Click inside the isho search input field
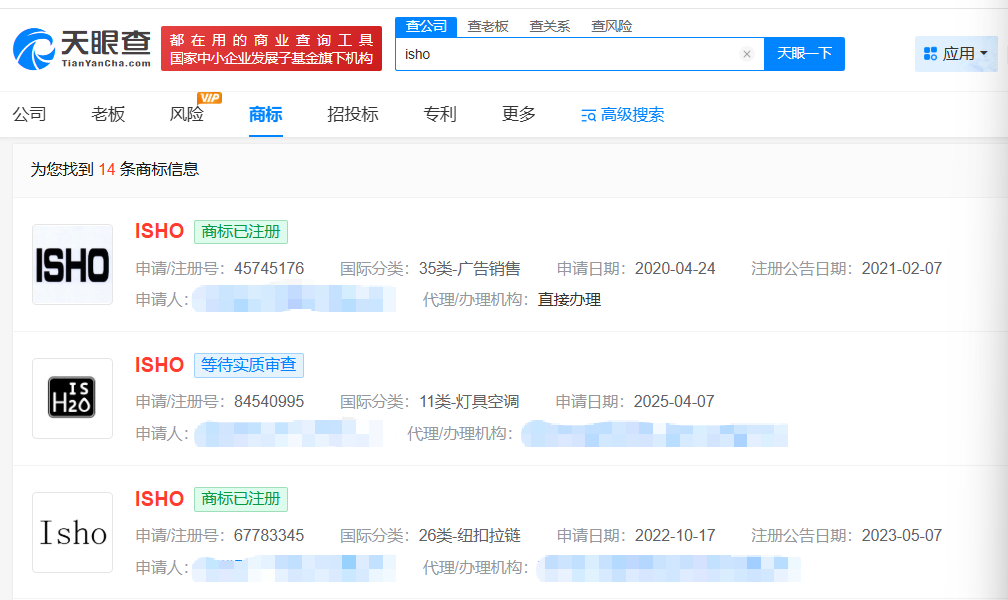Screen dimensions: 1008x600 pyautogui.click(x=560, y=54)
